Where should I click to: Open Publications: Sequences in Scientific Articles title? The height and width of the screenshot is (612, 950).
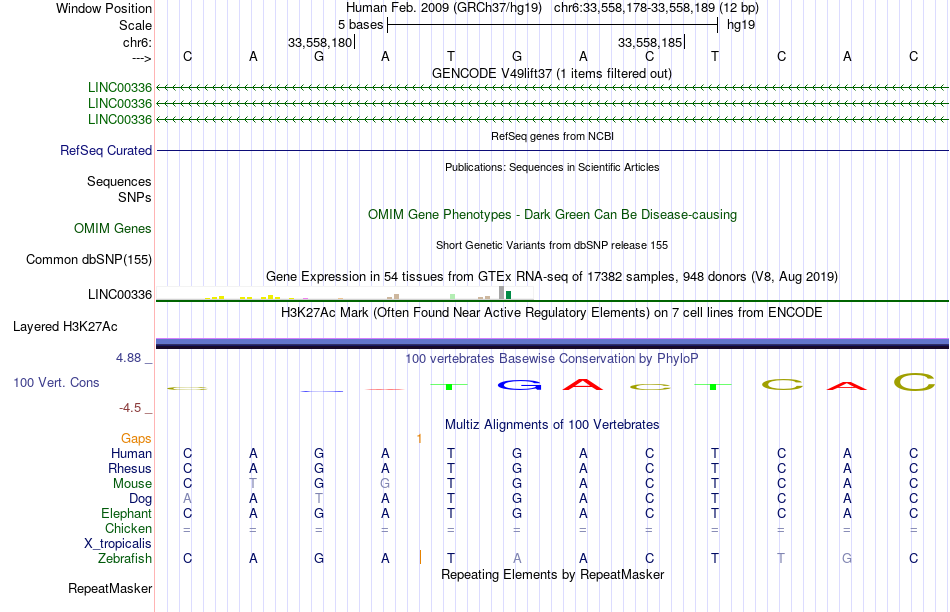[x=552, y=167]
